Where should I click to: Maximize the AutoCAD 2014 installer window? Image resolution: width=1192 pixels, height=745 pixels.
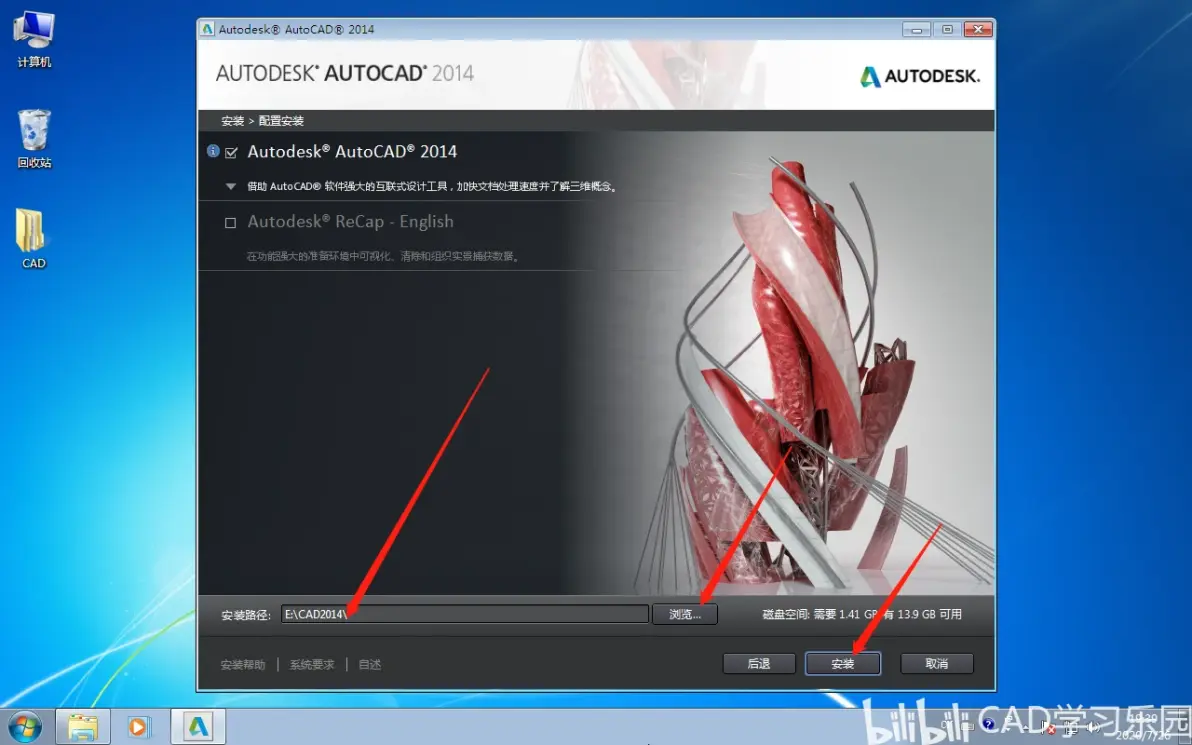click(947, 30)
